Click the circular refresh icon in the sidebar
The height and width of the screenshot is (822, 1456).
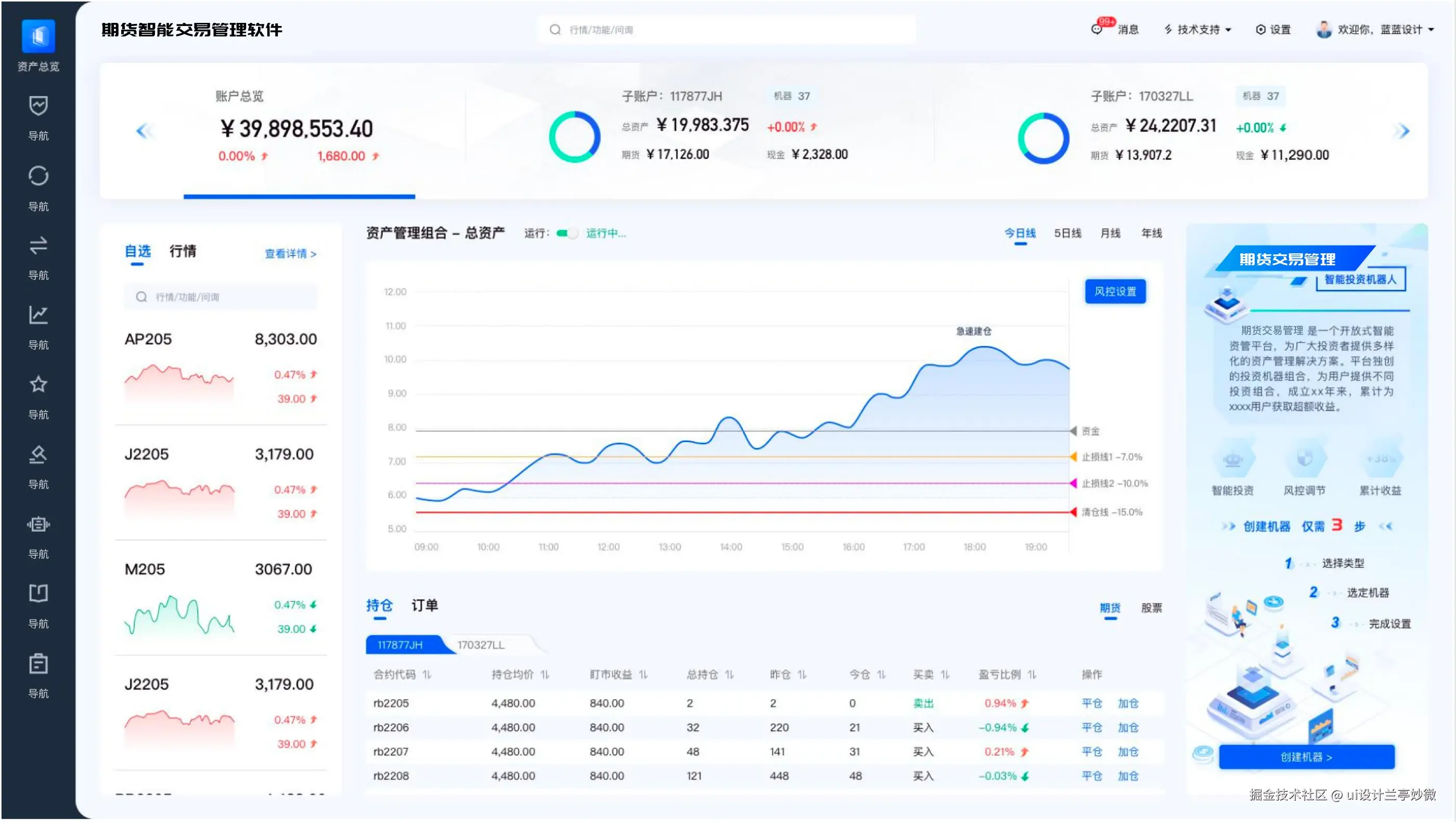tap(38, 176)
